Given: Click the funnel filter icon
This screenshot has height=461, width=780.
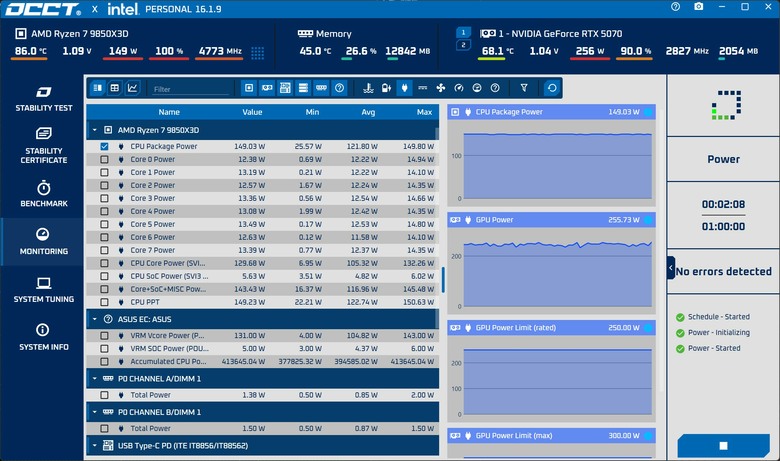Looking at the screenshot, I should [524, 88].
